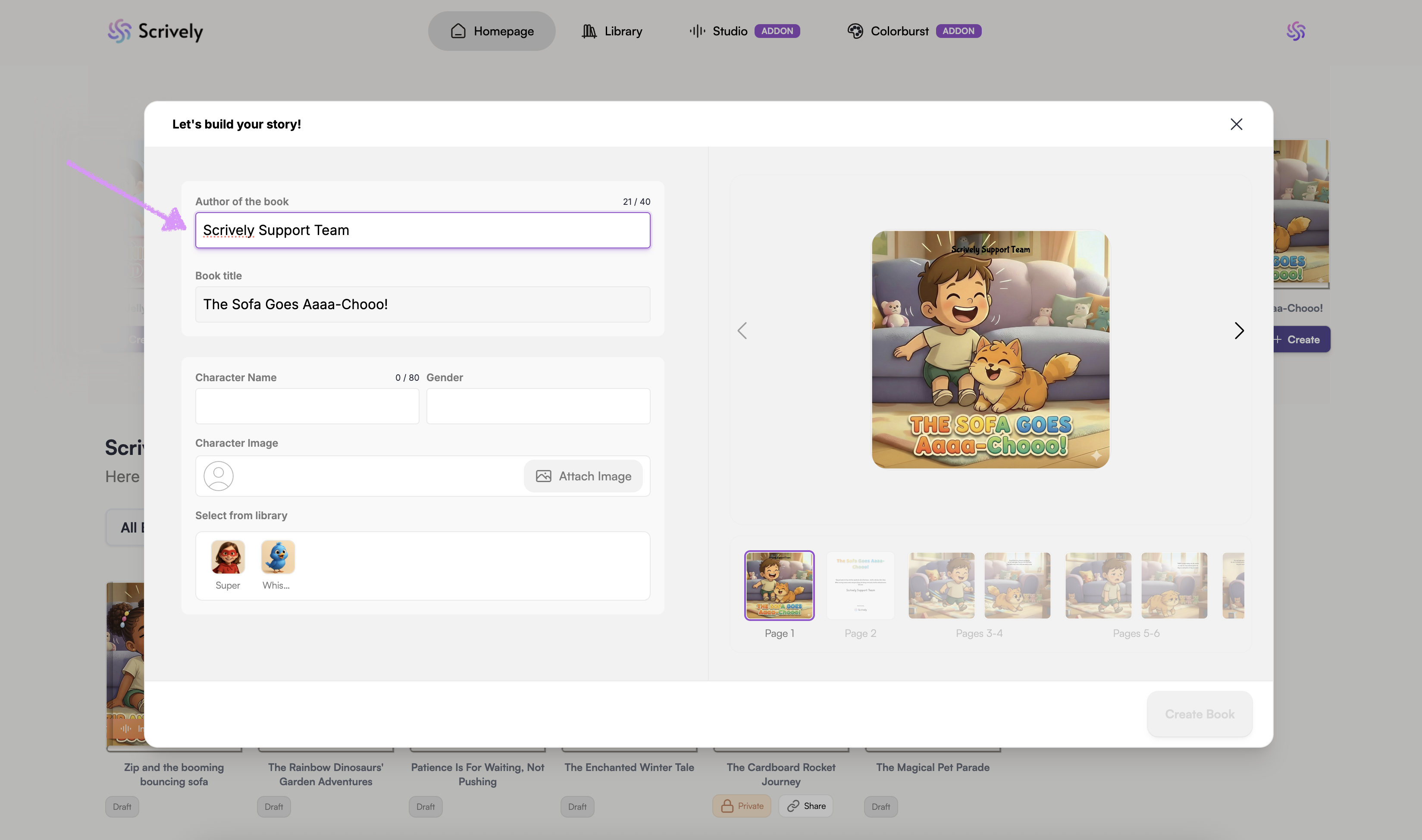1422x840 pixels.
Task: Click the next page arrow in preview
Action: pyautogui.click(x=1239, y=331)
